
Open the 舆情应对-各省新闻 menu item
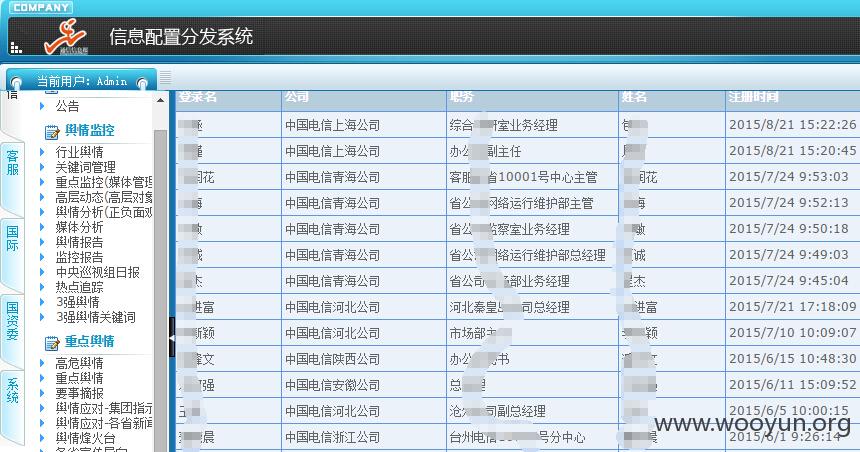[104, 423]
